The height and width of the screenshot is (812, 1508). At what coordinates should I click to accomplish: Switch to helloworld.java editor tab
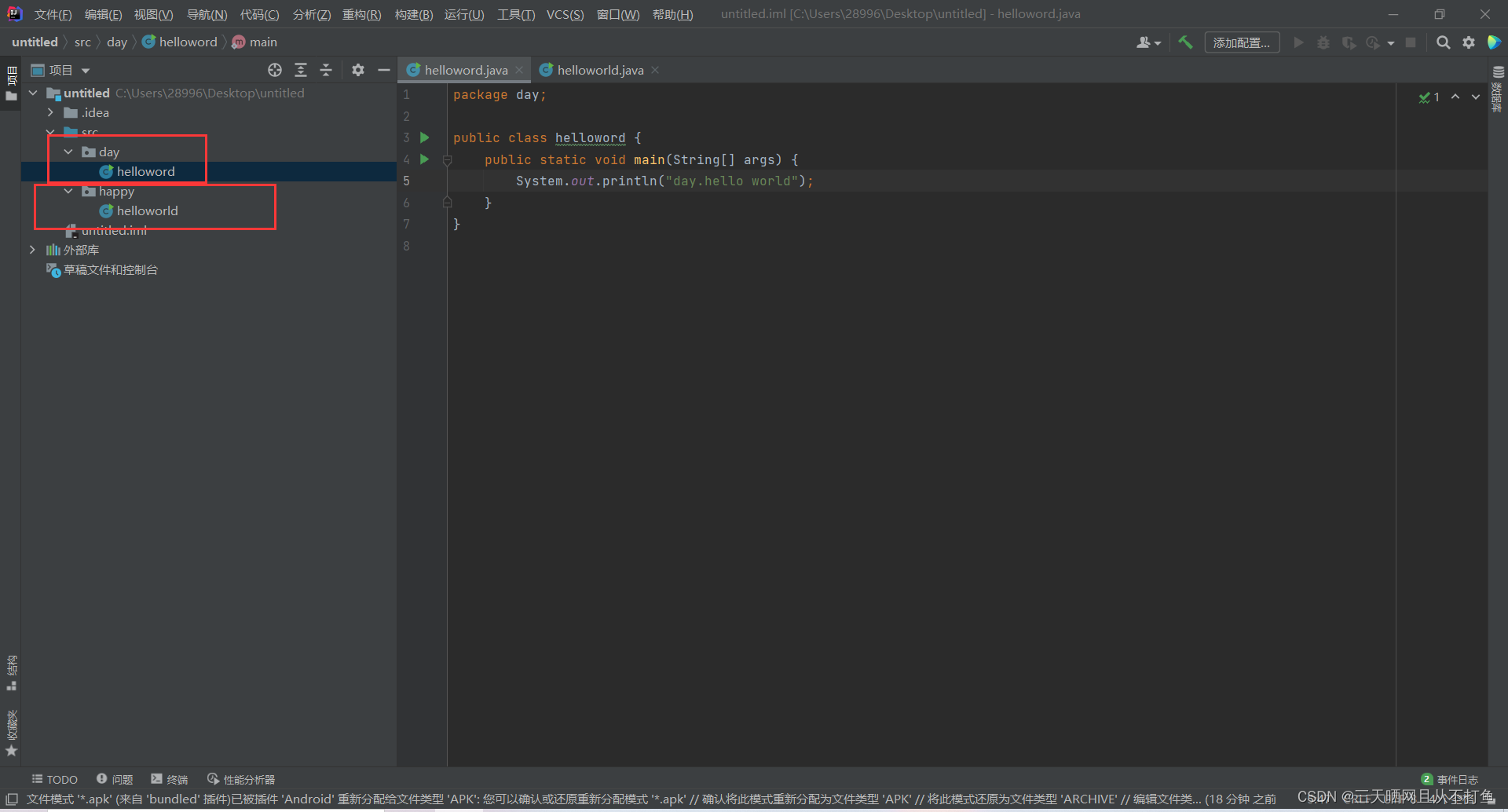(600, 70)
